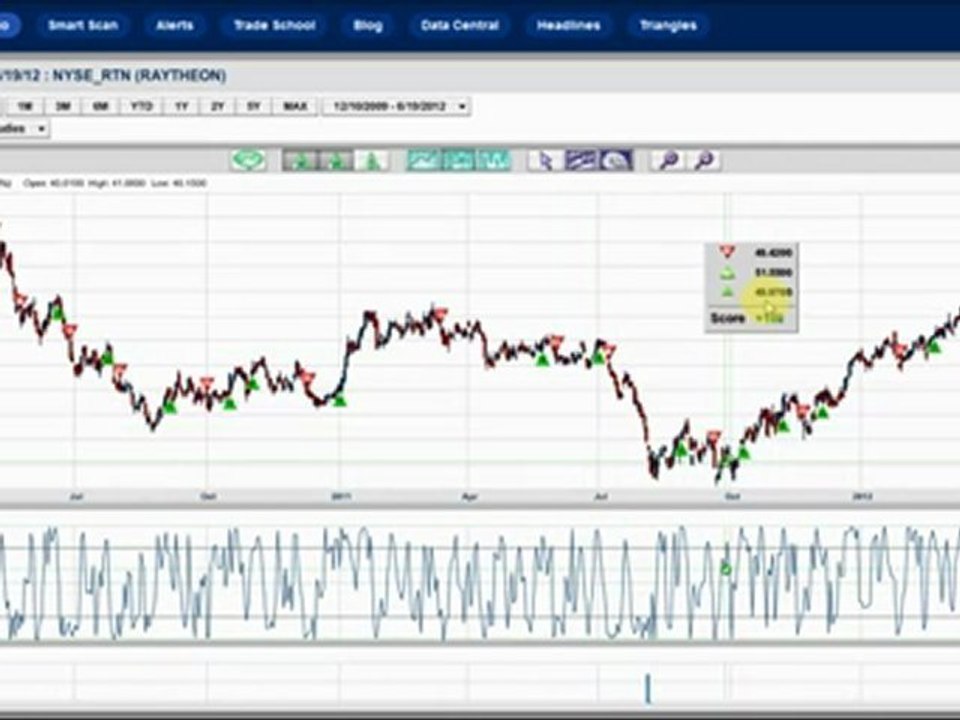The image size is (960, 720).
Task: Open the custom date range dropdown
Action: point(396,107)
